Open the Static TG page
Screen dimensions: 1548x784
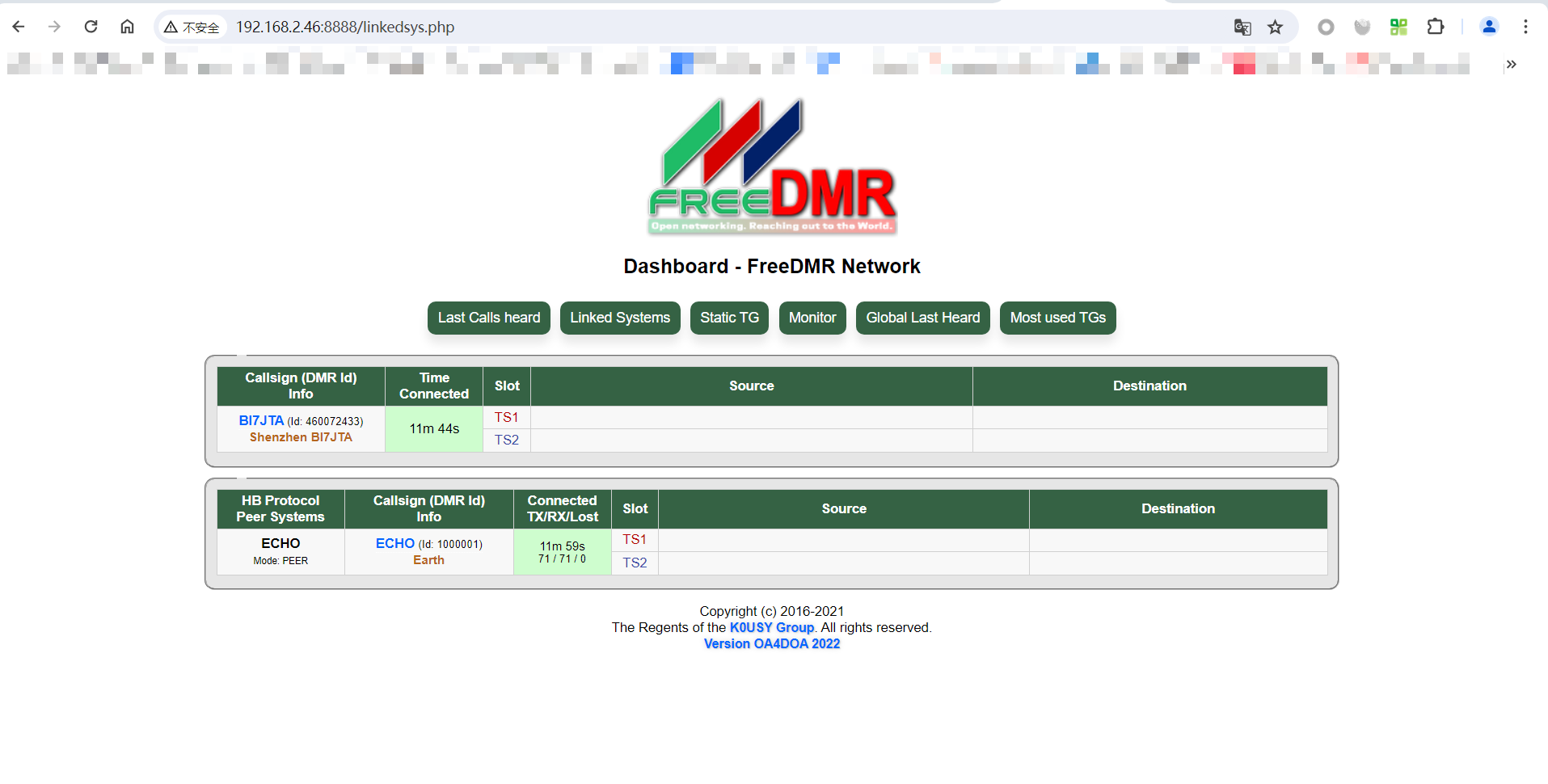(x=729, y=318)
